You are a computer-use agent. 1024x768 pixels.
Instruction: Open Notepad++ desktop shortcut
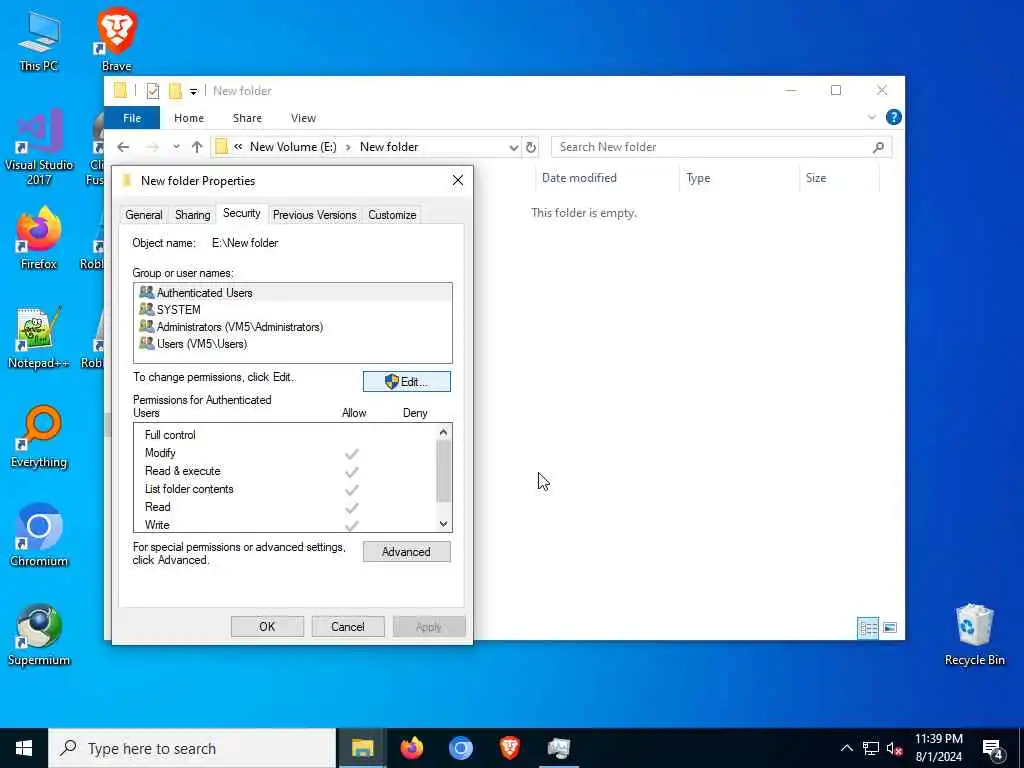[39, 338]
